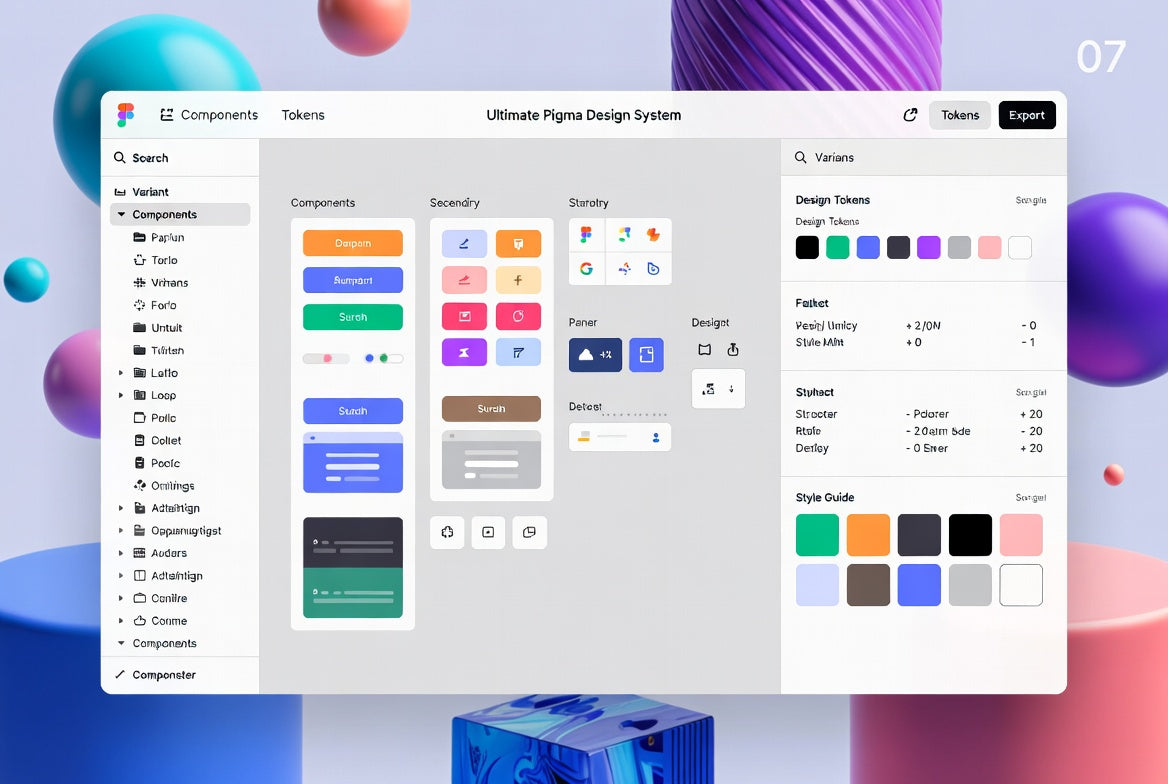Screen dimensions: 1168x784
Task: Select the light blue frame icon tile
Action: [x=518, y=353]
